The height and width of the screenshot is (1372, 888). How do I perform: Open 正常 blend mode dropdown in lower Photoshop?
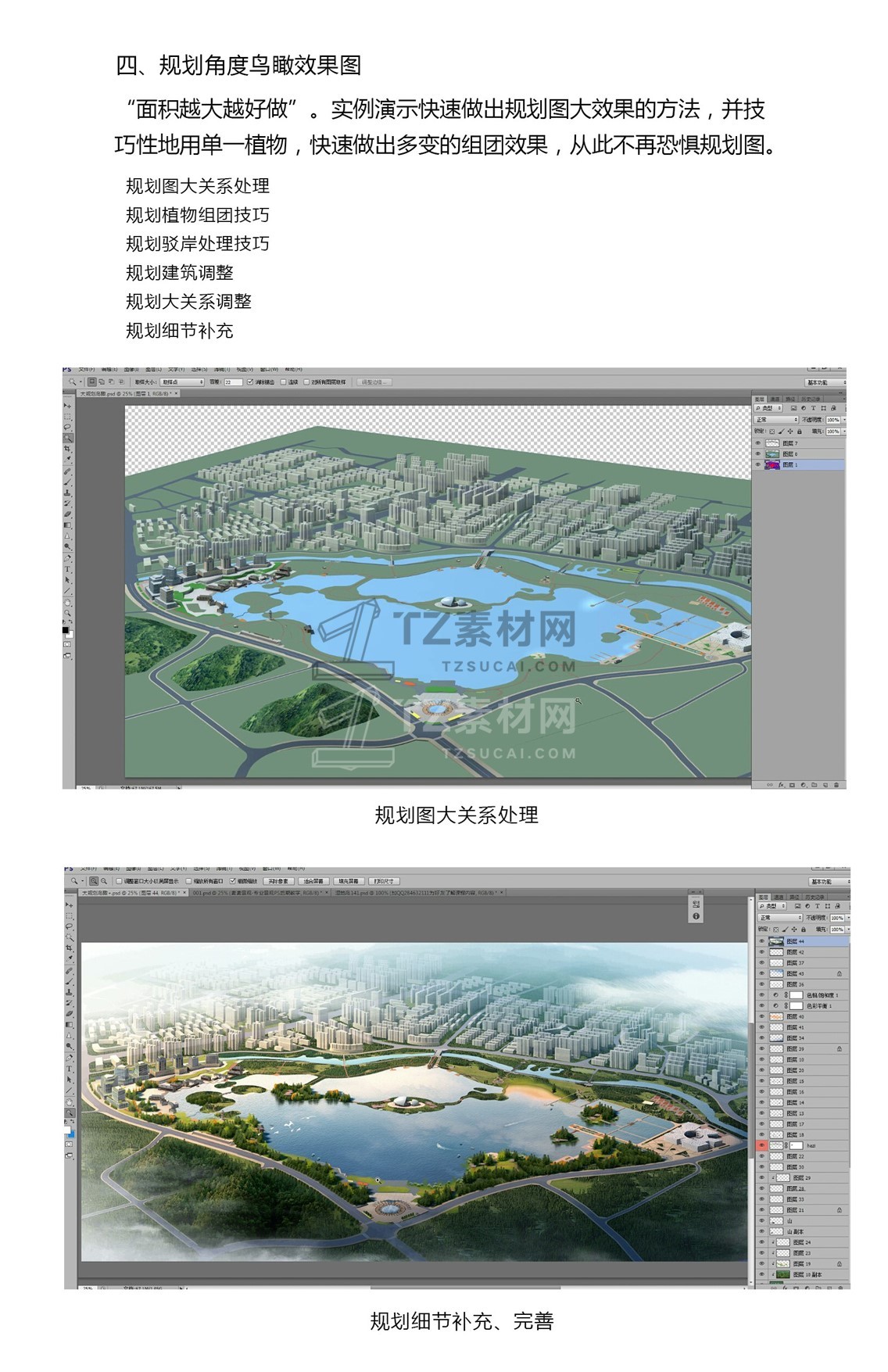pos(780,918)
